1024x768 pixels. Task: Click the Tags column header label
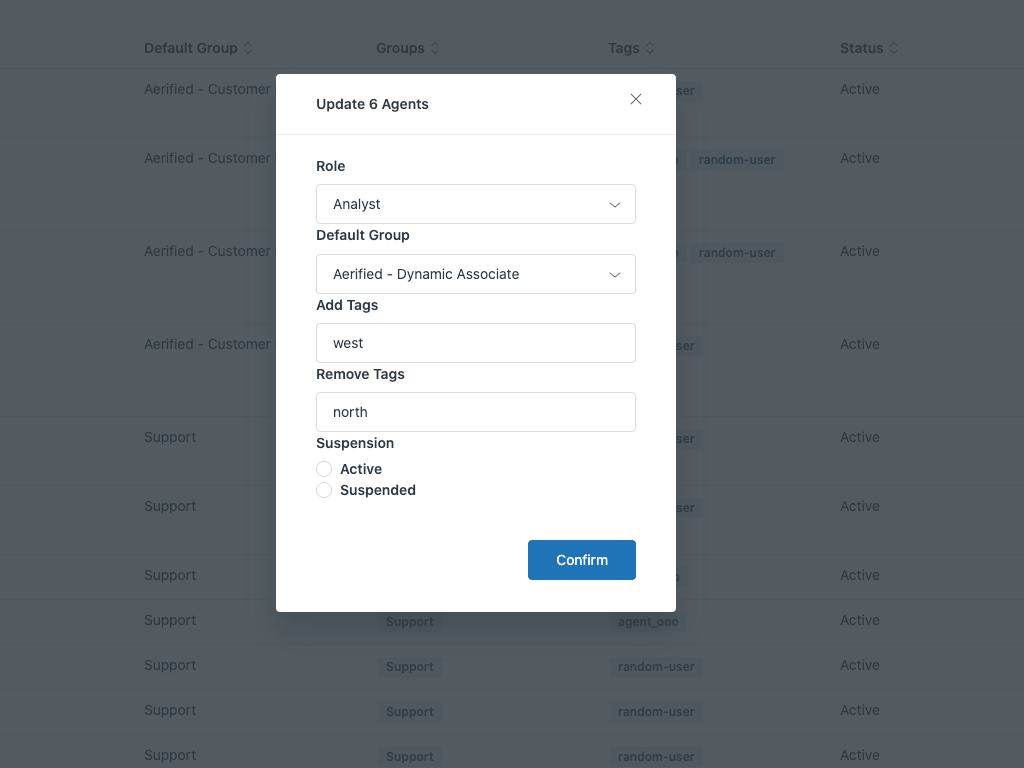click(x=623, y=48)
